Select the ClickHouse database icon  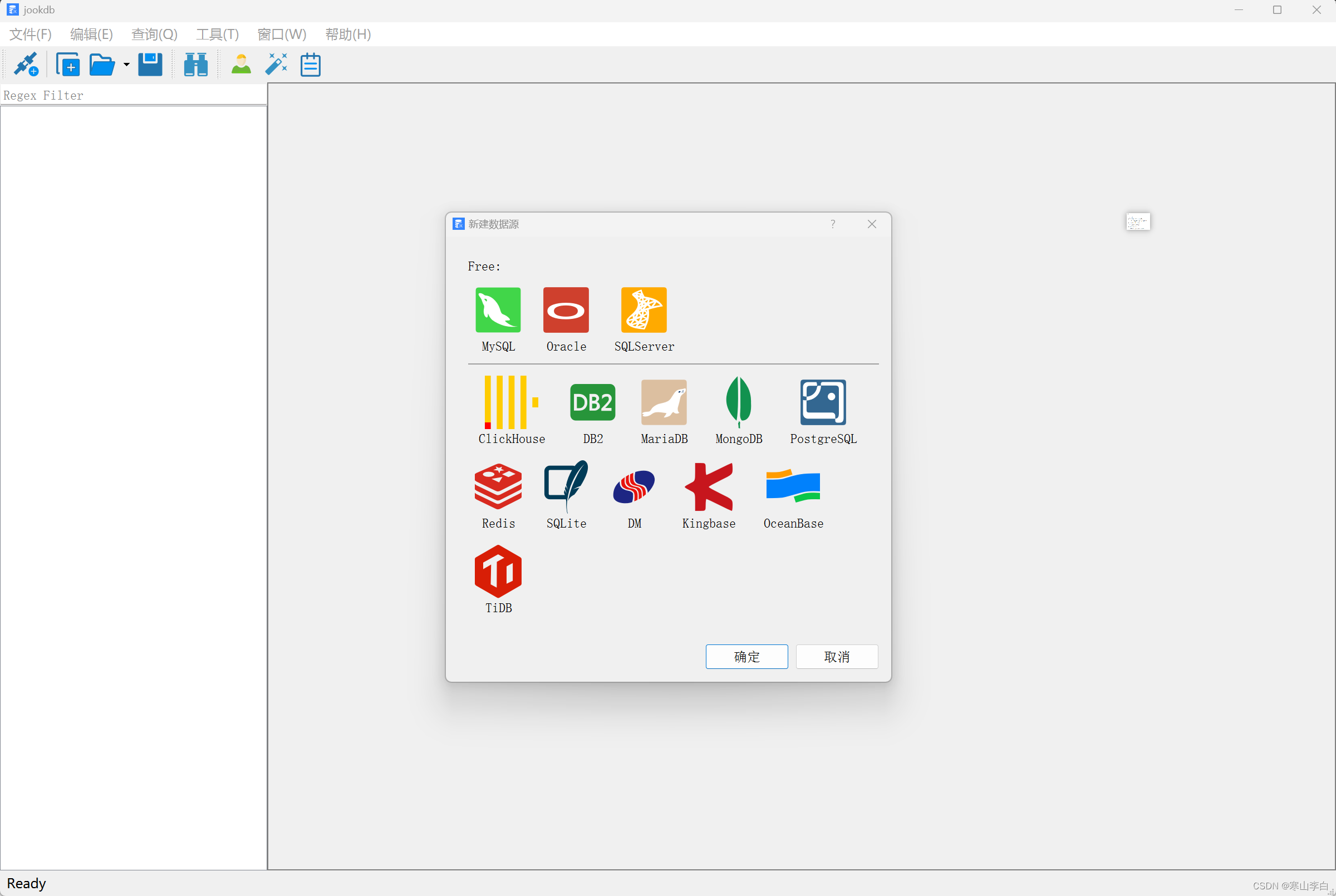pyautogui.click(x=512, y=402)
